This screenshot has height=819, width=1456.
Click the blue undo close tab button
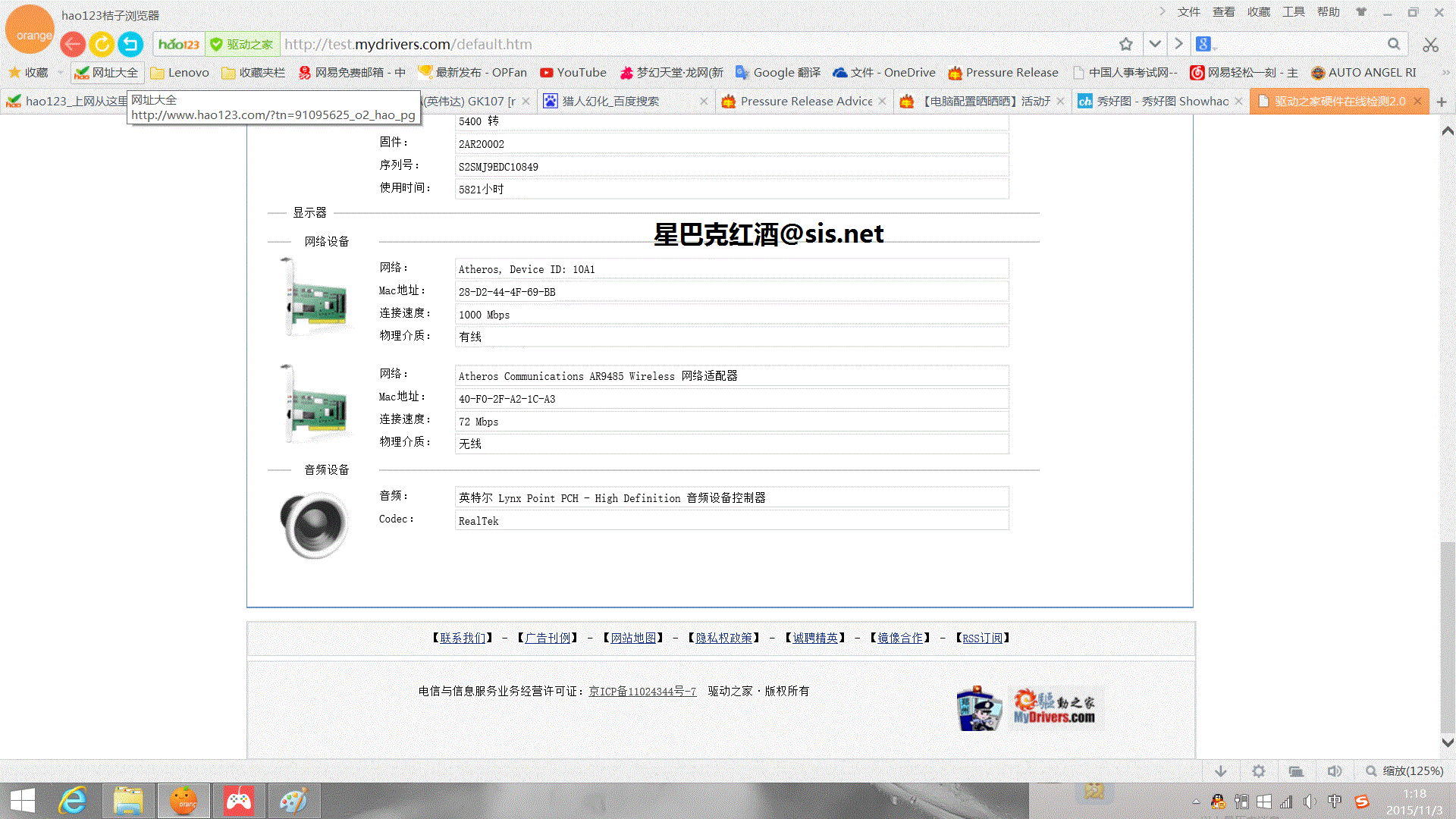130,44
